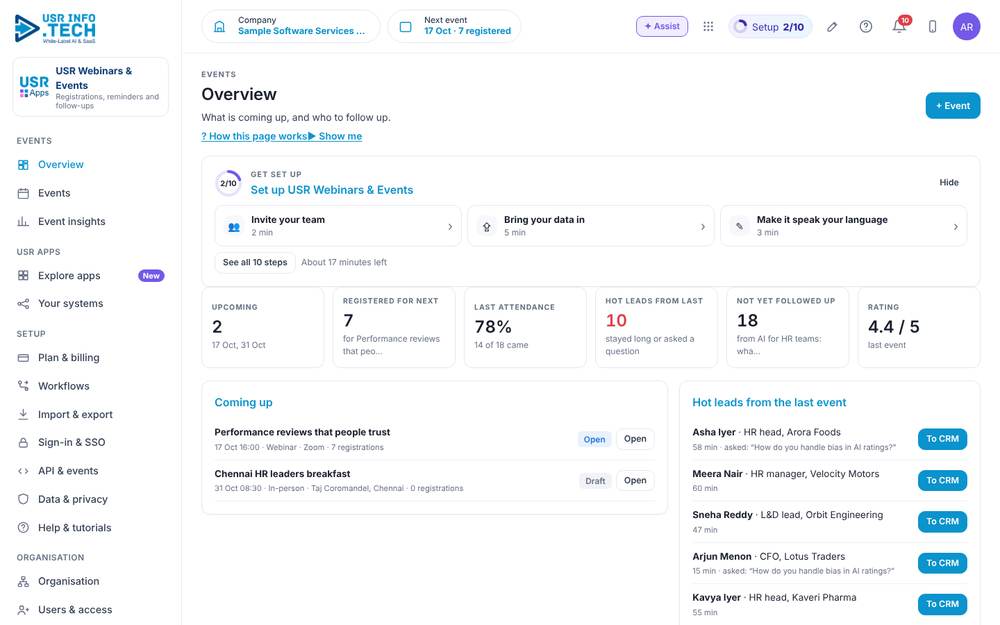
Task: Open Users & access in the sidebar
Action: point(91,610)
